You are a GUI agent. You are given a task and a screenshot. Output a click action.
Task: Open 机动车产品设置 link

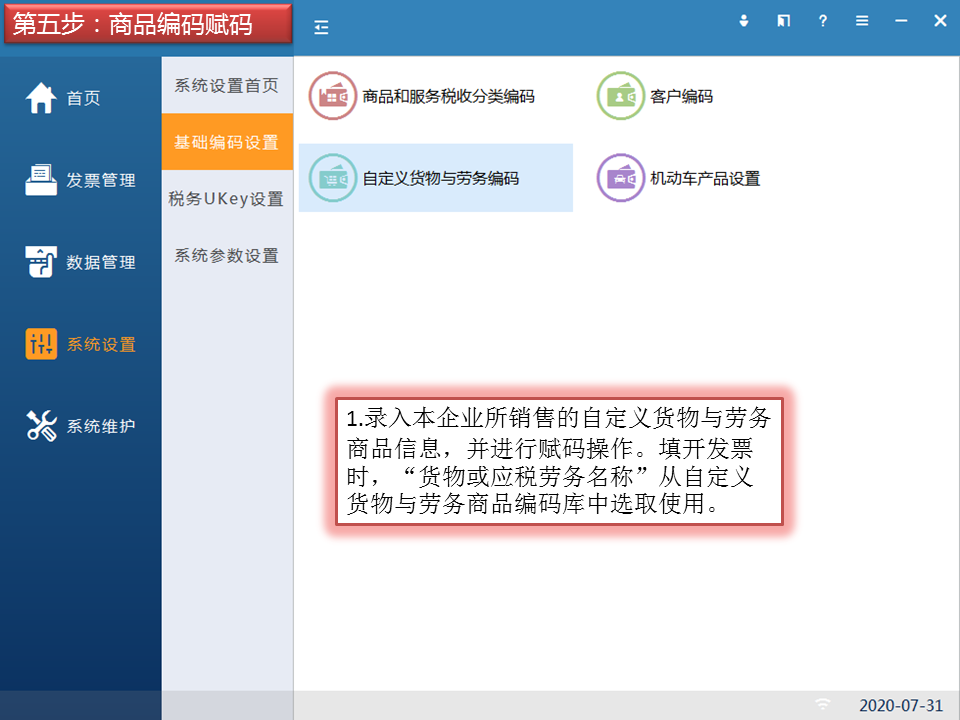[x=705, y=179]
